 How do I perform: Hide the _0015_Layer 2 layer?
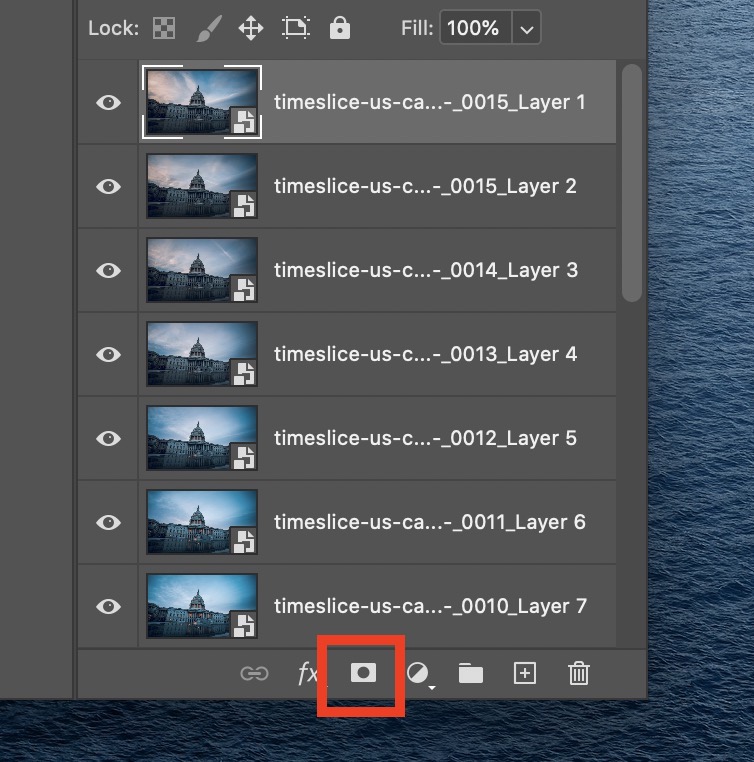click(108, 187)
